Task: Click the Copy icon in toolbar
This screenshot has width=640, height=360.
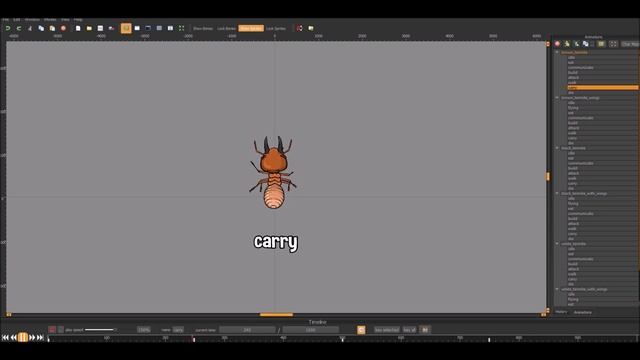Action: [41, 28]
